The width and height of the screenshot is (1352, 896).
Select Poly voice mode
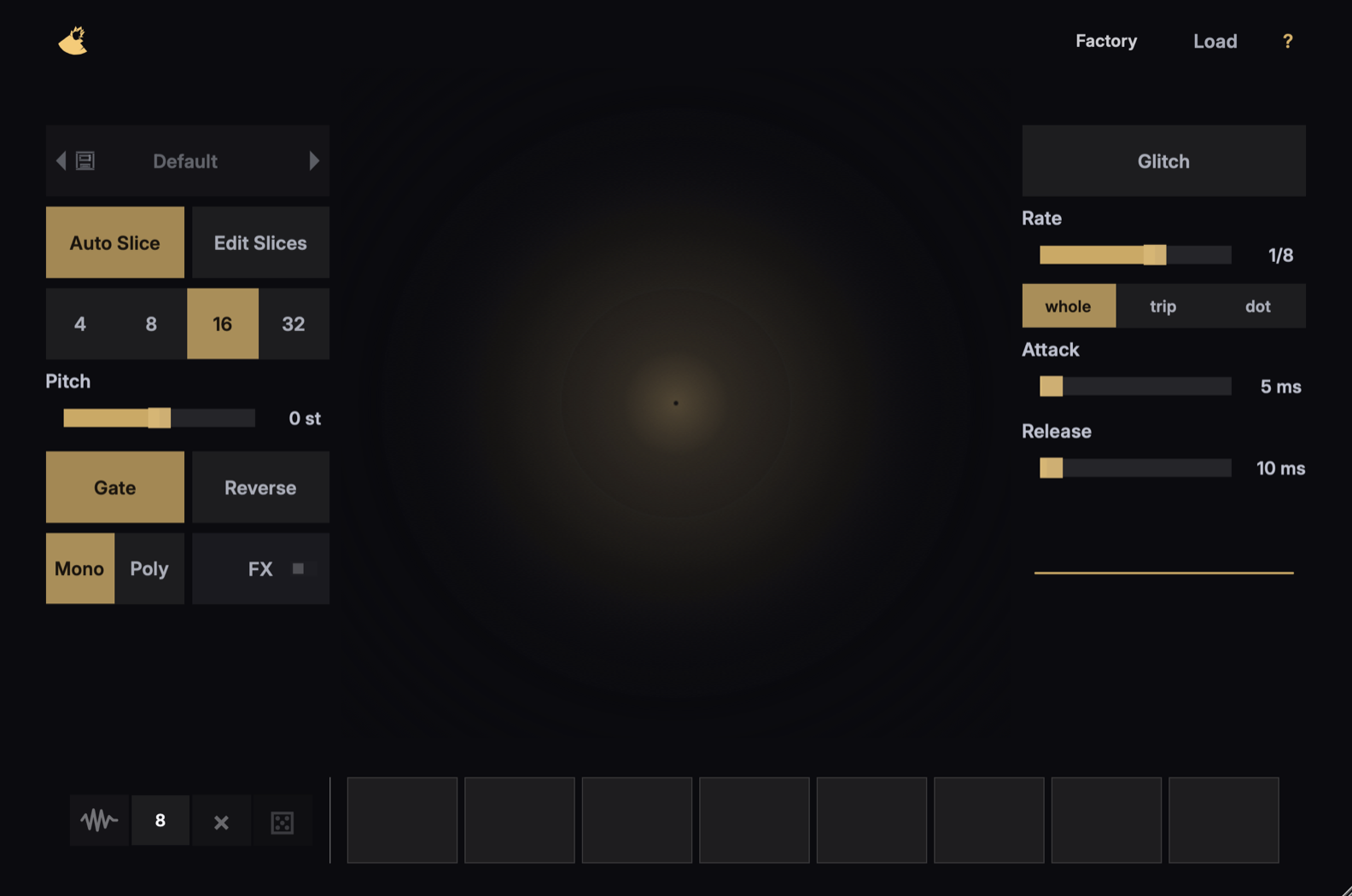click(149, 568)
